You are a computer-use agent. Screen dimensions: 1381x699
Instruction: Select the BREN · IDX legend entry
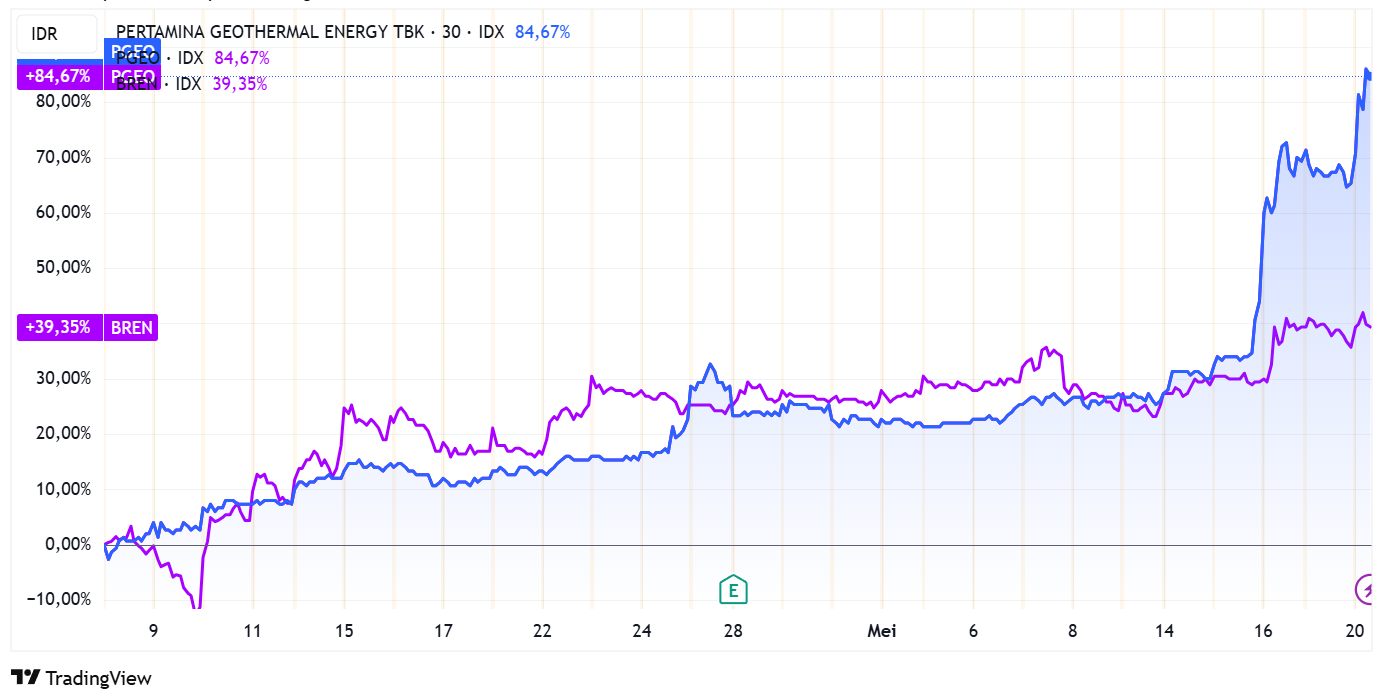point(158,84)
